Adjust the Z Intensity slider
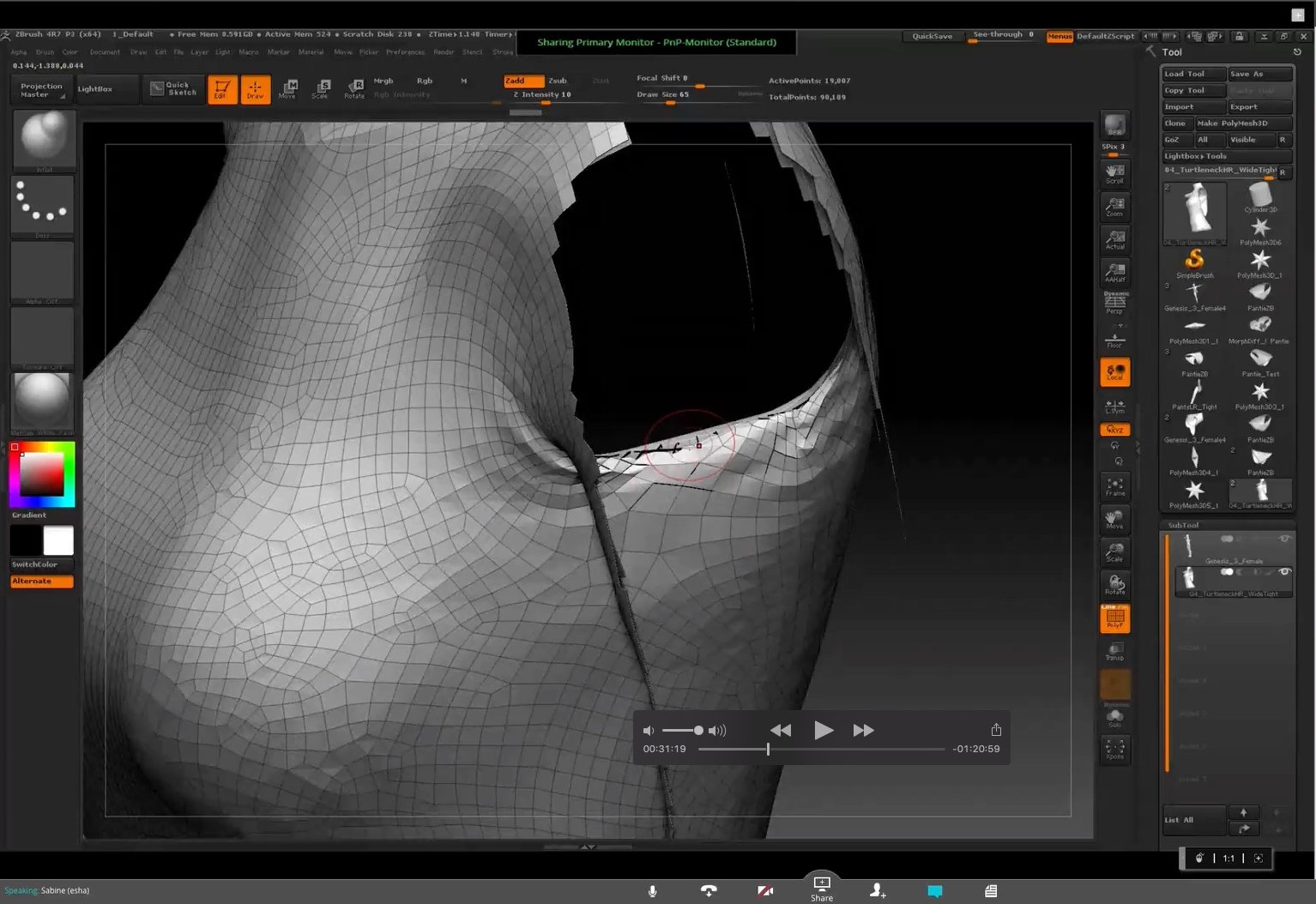The width and height of the screenshot is (1316, 904). (x=566, y=96)
